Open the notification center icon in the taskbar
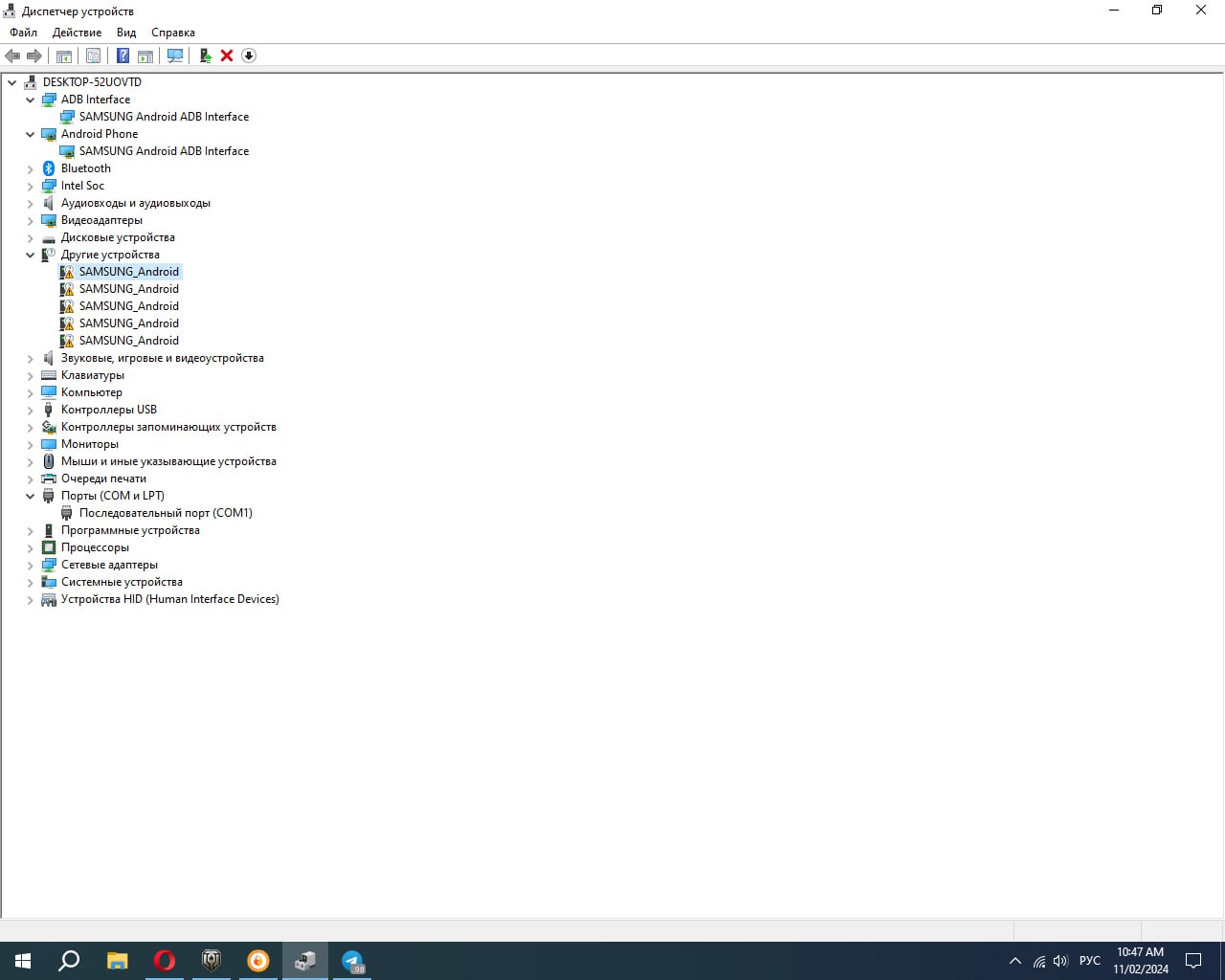1225x980 pixels. (1193, 961)
